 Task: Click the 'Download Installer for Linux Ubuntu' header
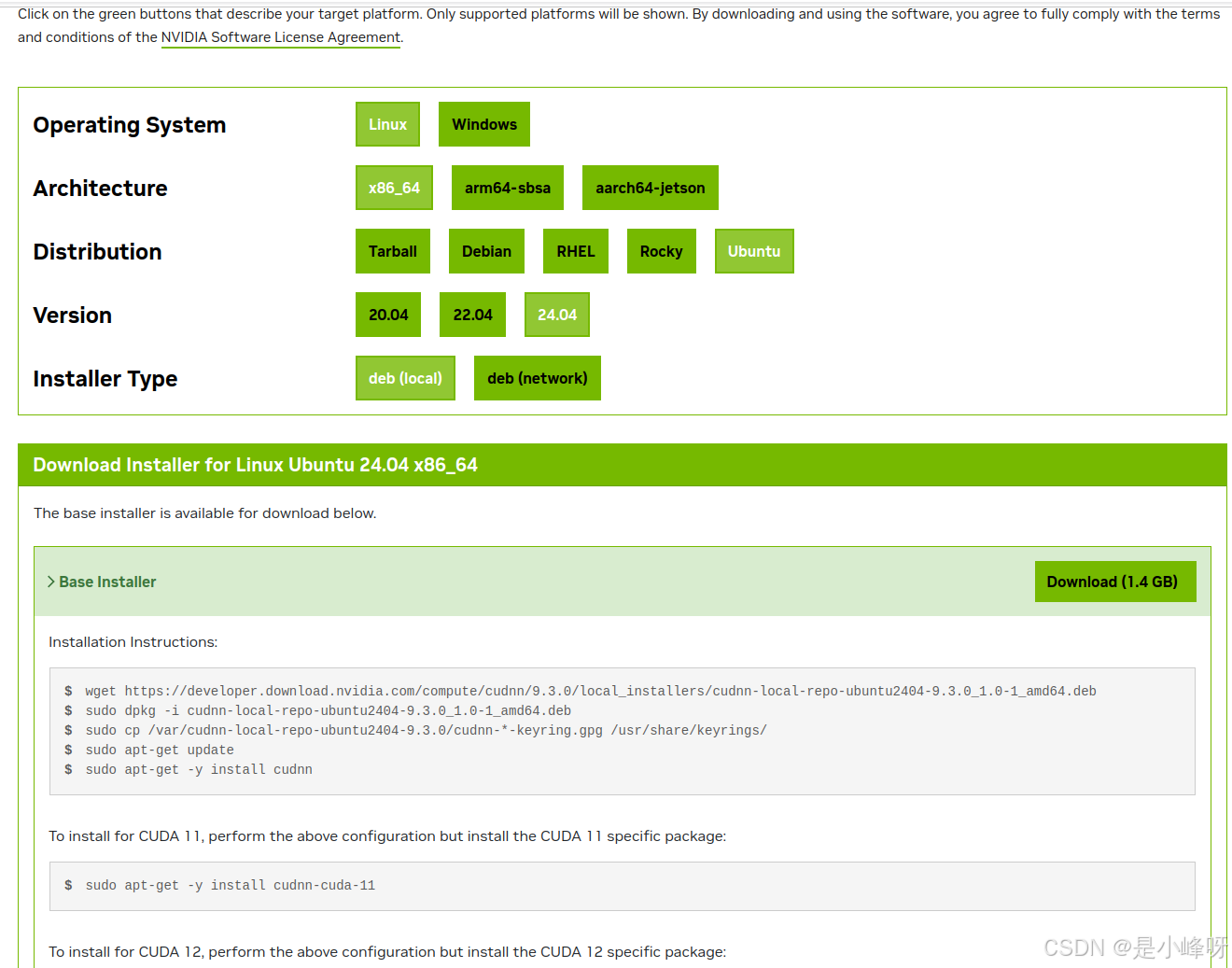pos(255,465)
